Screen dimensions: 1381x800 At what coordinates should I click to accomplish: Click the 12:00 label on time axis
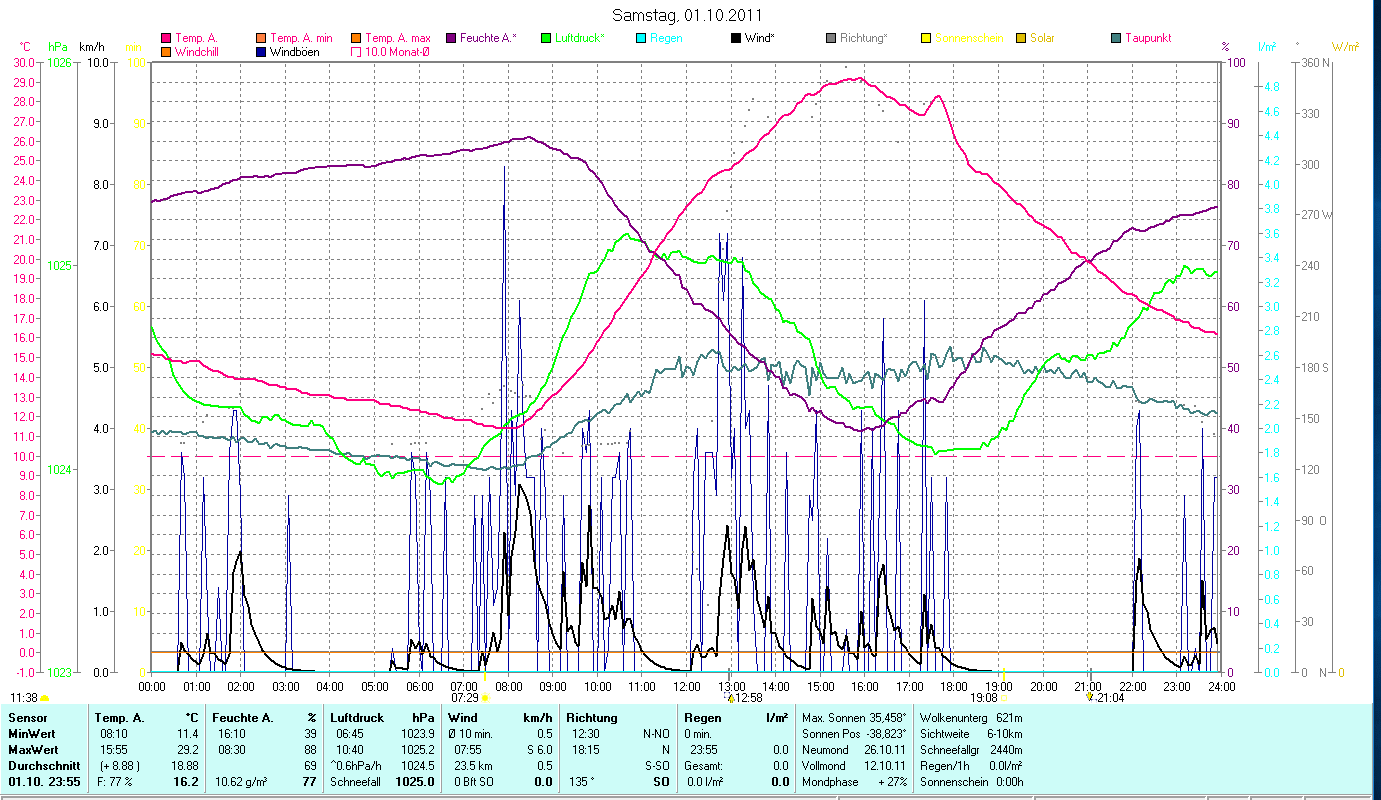(687, 686)
